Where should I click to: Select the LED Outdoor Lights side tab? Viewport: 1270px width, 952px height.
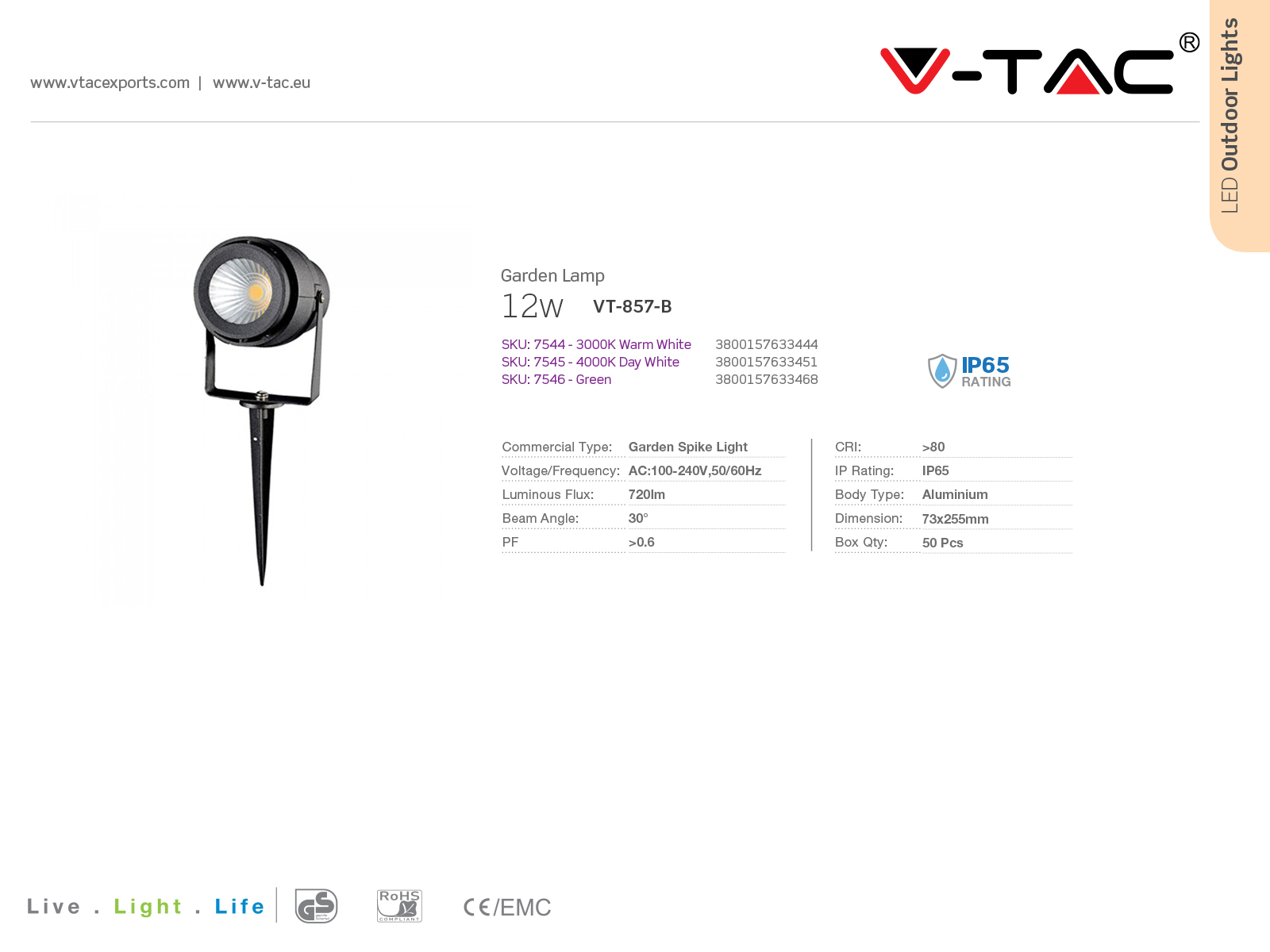click(1240, 125)
